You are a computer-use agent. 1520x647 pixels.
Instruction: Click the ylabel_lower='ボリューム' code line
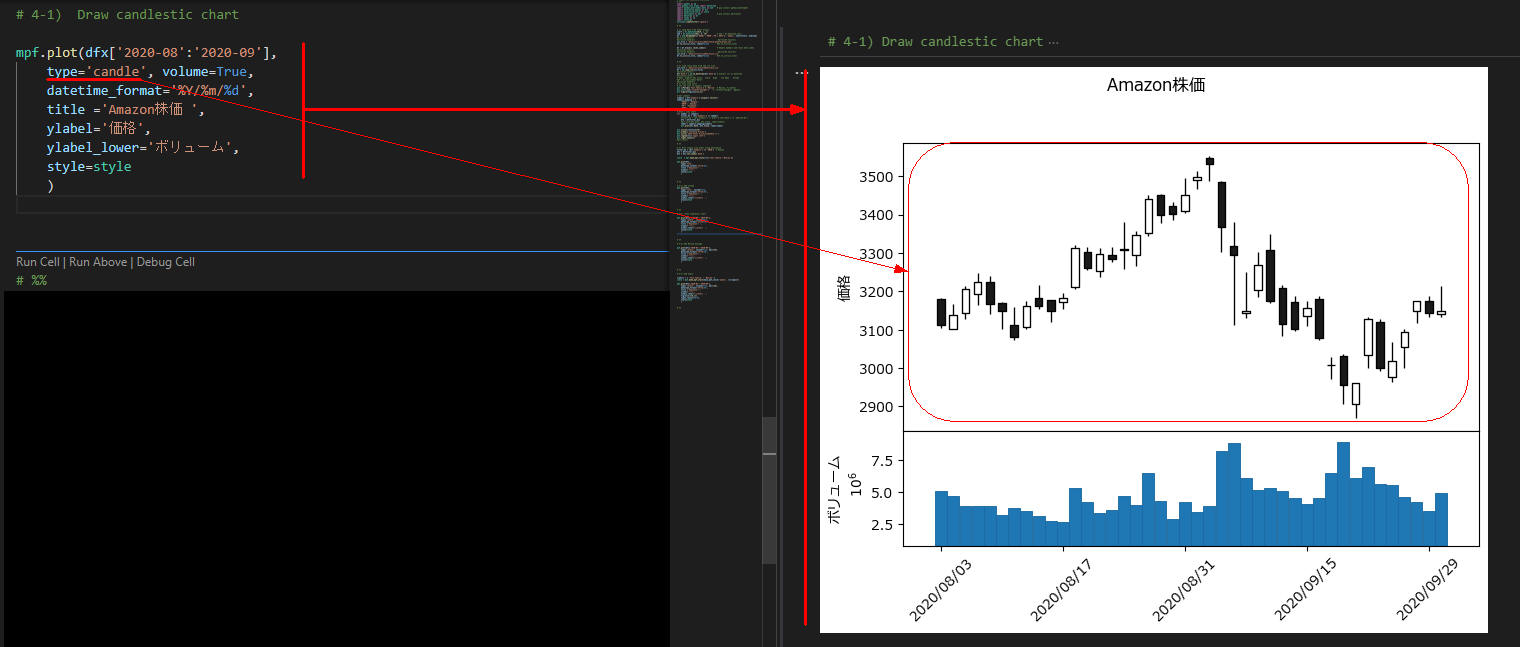tap(143, 148)
